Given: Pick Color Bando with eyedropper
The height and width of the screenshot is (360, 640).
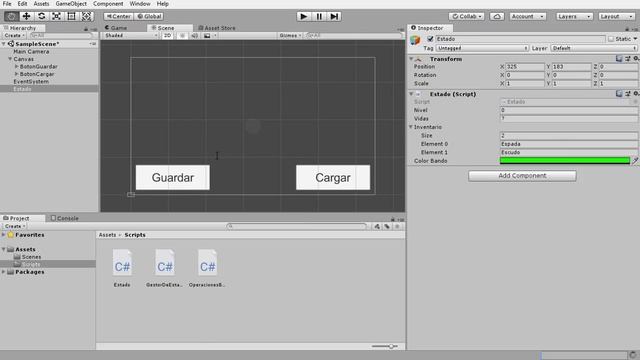Looking at the screenshot, I should click(635, 161).
